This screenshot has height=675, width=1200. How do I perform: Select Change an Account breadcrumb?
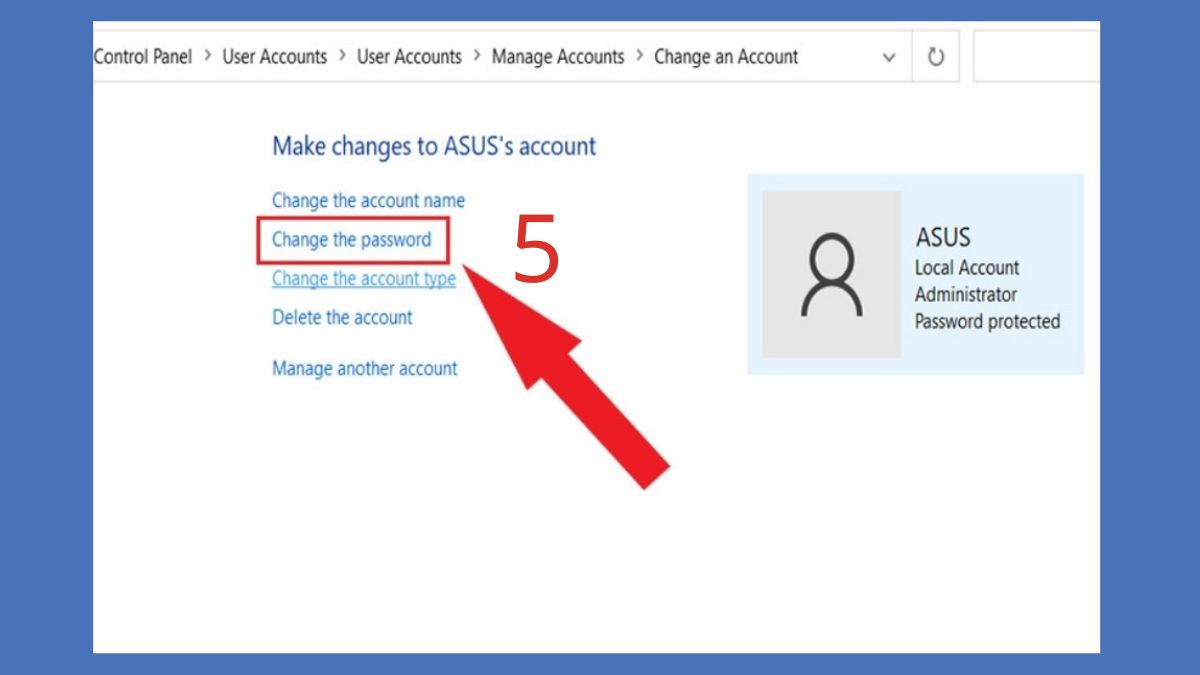726,57
